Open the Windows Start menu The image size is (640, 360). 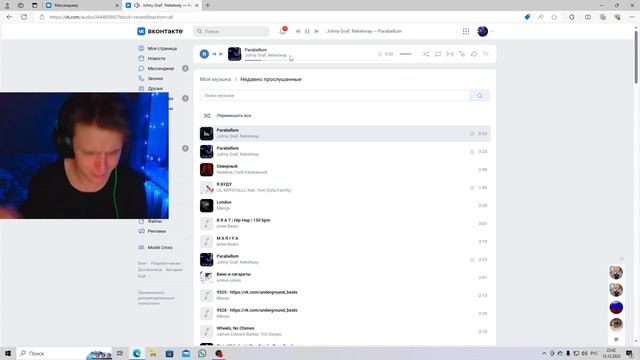pos(8,353)
